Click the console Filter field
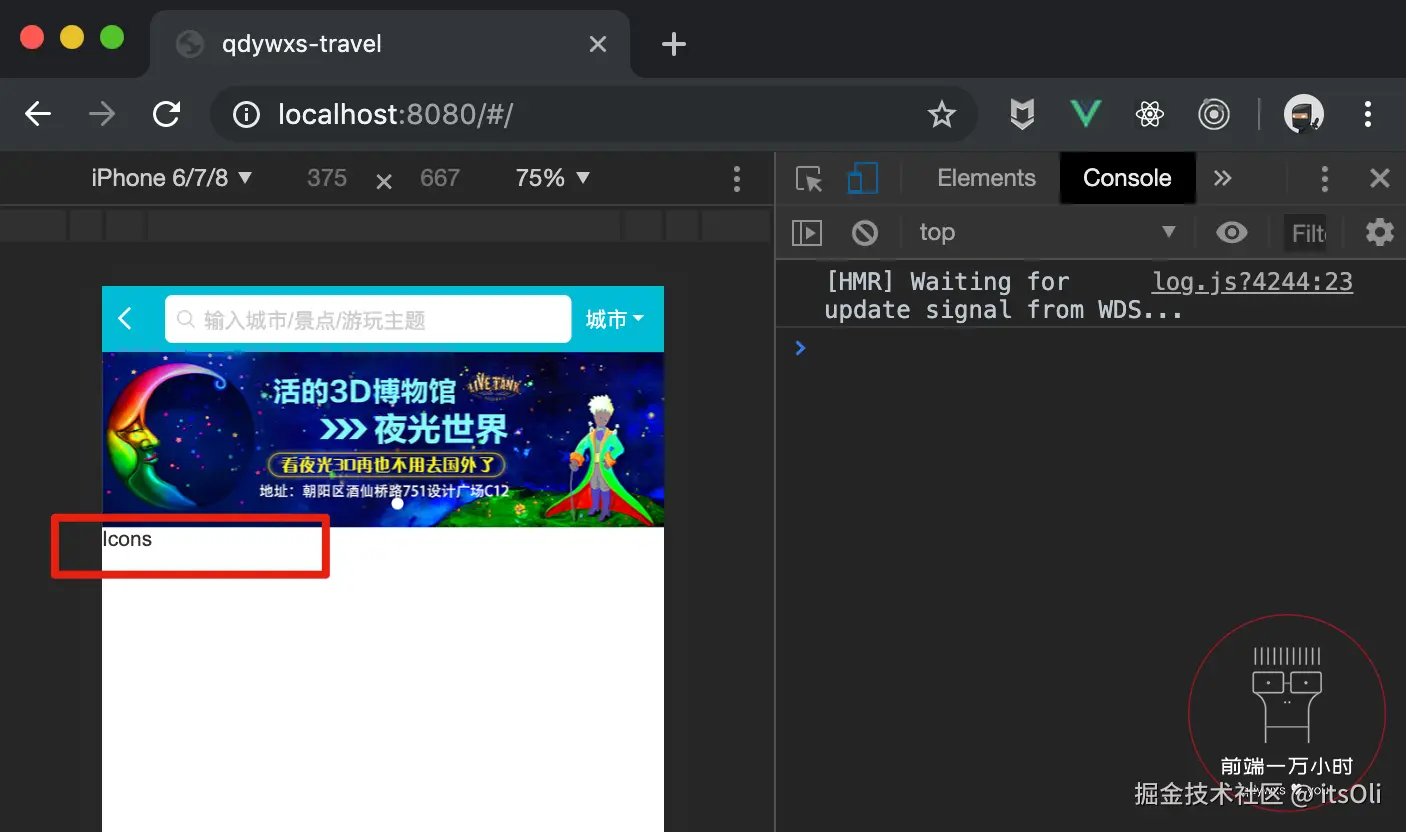This screenshot has width=1406, height=832. [1305, 233]
